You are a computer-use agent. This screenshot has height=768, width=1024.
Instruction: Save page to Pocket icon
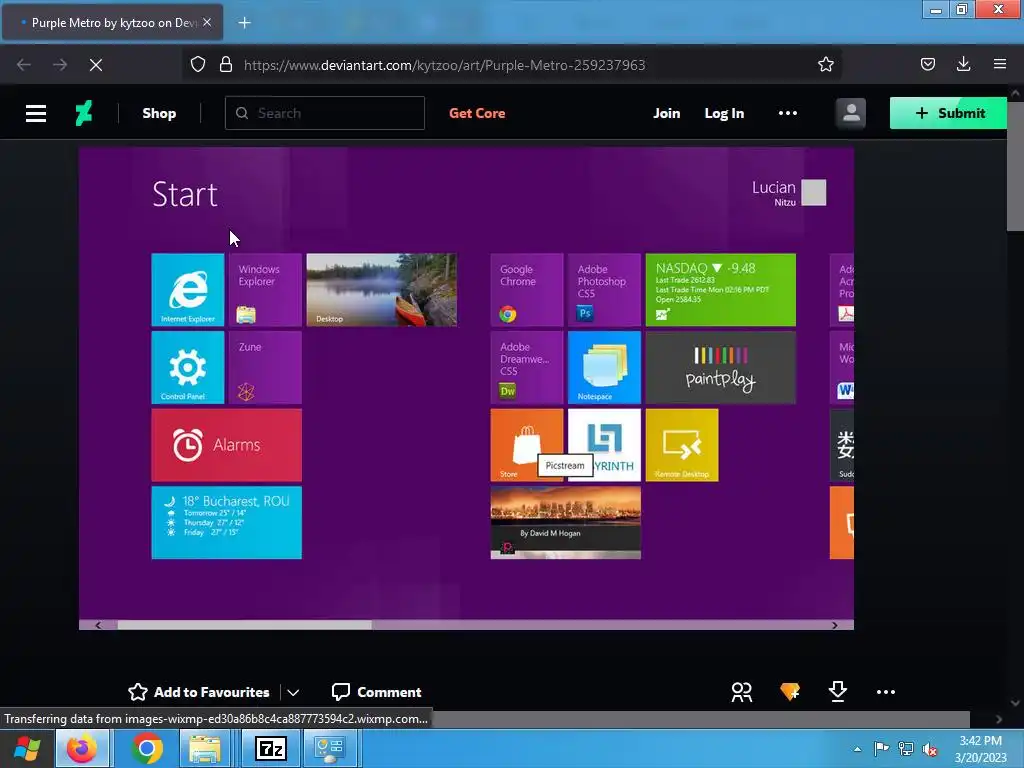pyautogui.click(x=927, y=64)
